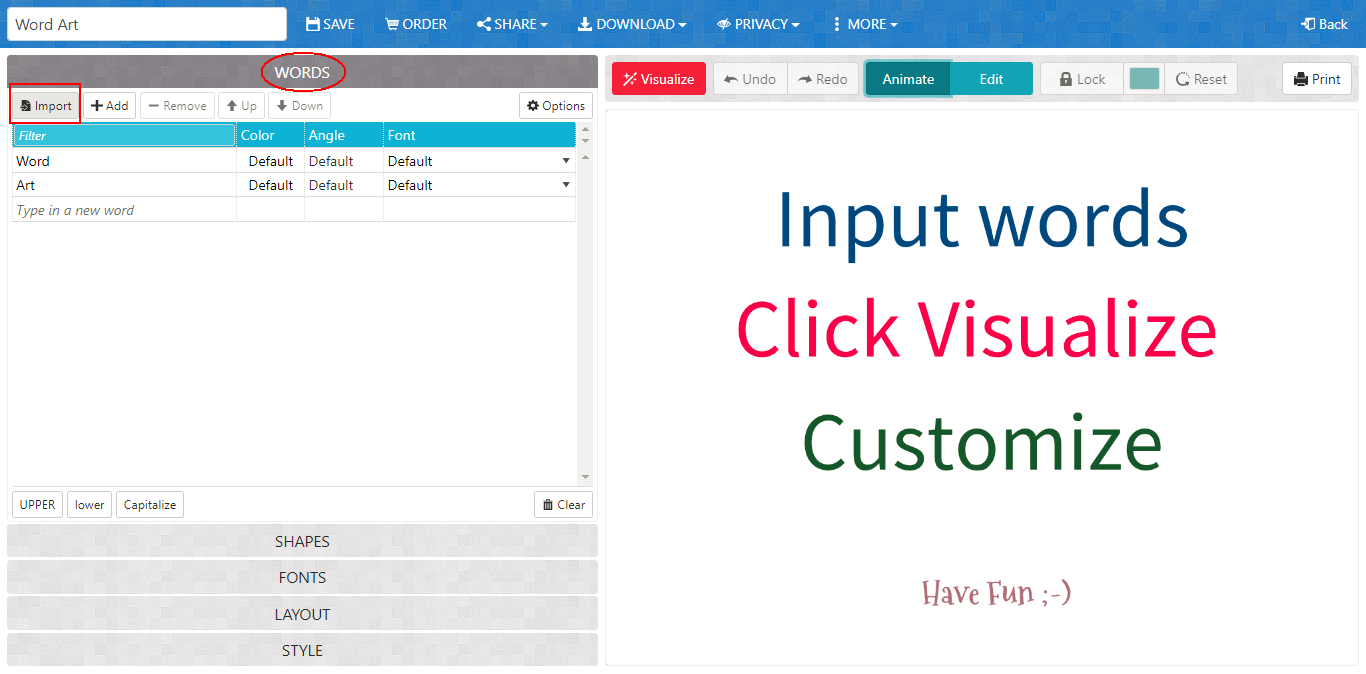Expand the STYLE panel
Screen dimensions: 1366x674
(302, 650)
